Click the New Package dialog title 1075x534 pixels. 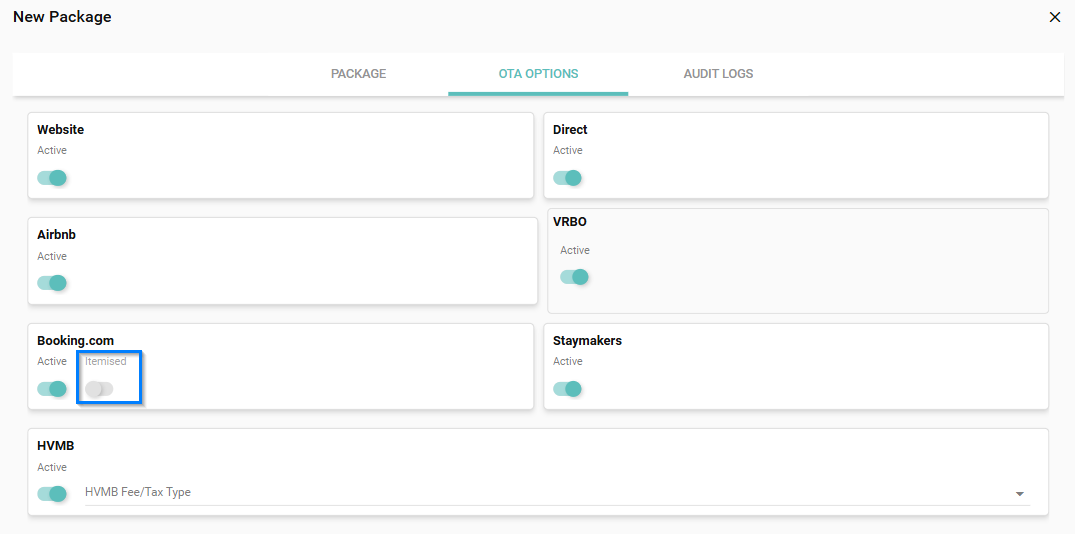click(62, 17)
